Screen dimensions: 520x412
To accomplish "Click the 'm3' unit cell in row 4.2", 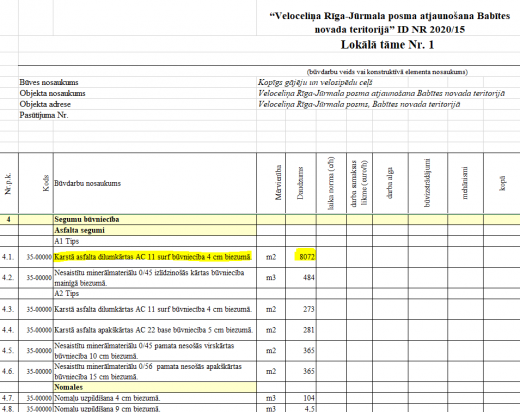I will click(x=271, y=278).
